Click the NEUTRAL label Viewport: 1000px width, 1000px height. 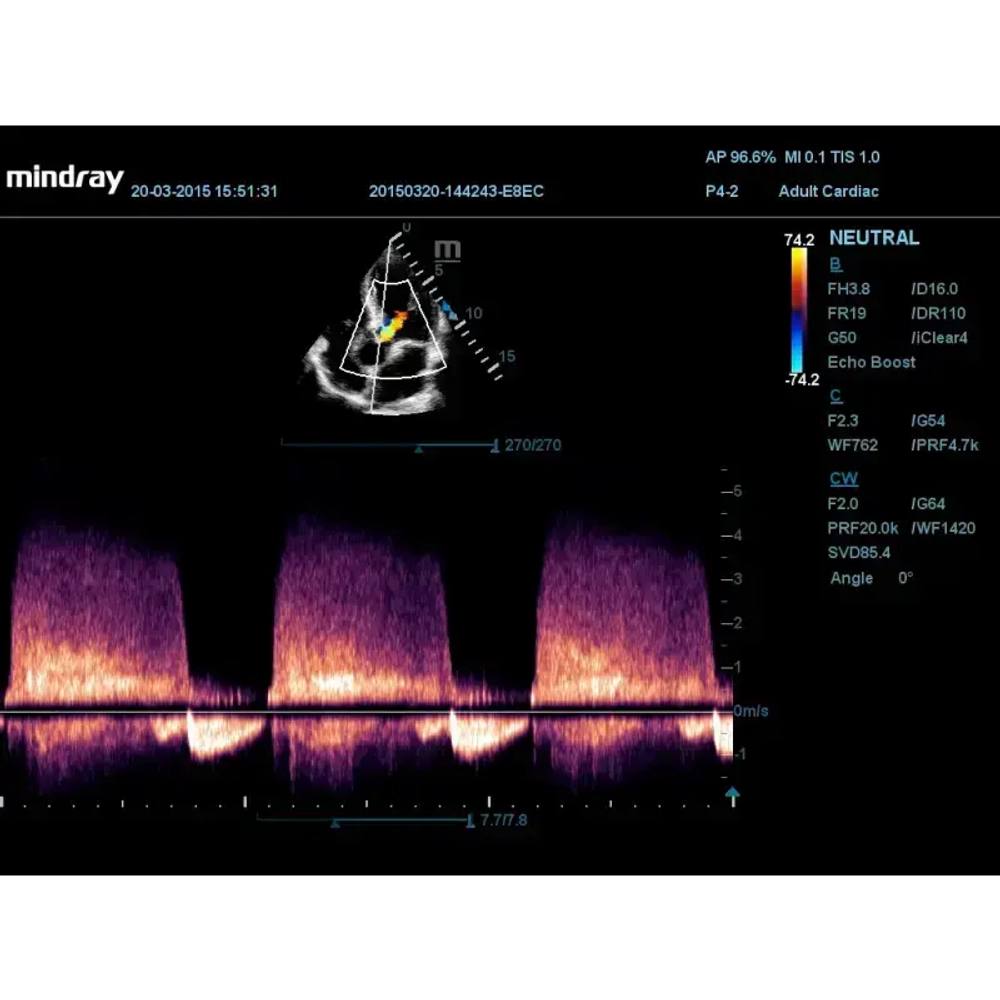(x=874, y=238)
